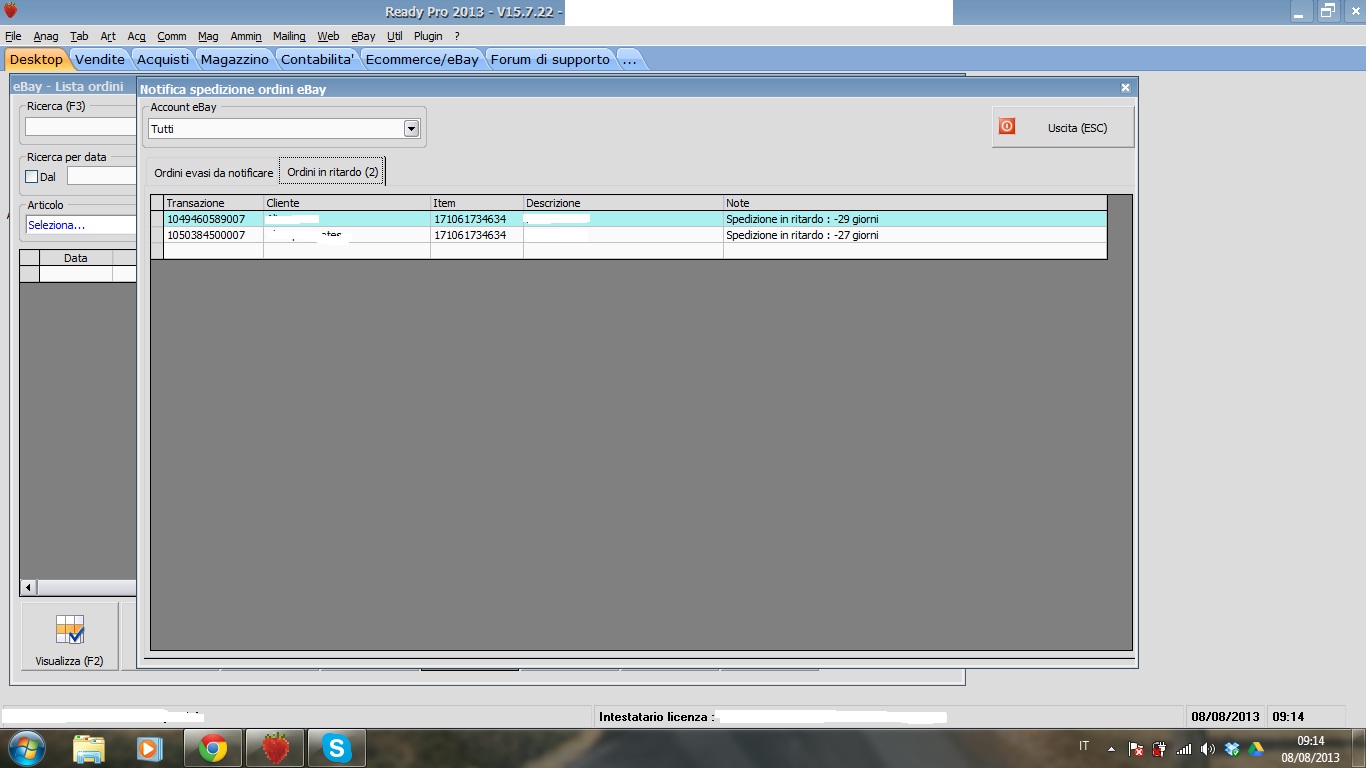Click the Visualizza (F2) grid icon
The height and width of the screenshot is (768, 1366).
(70, 629)
